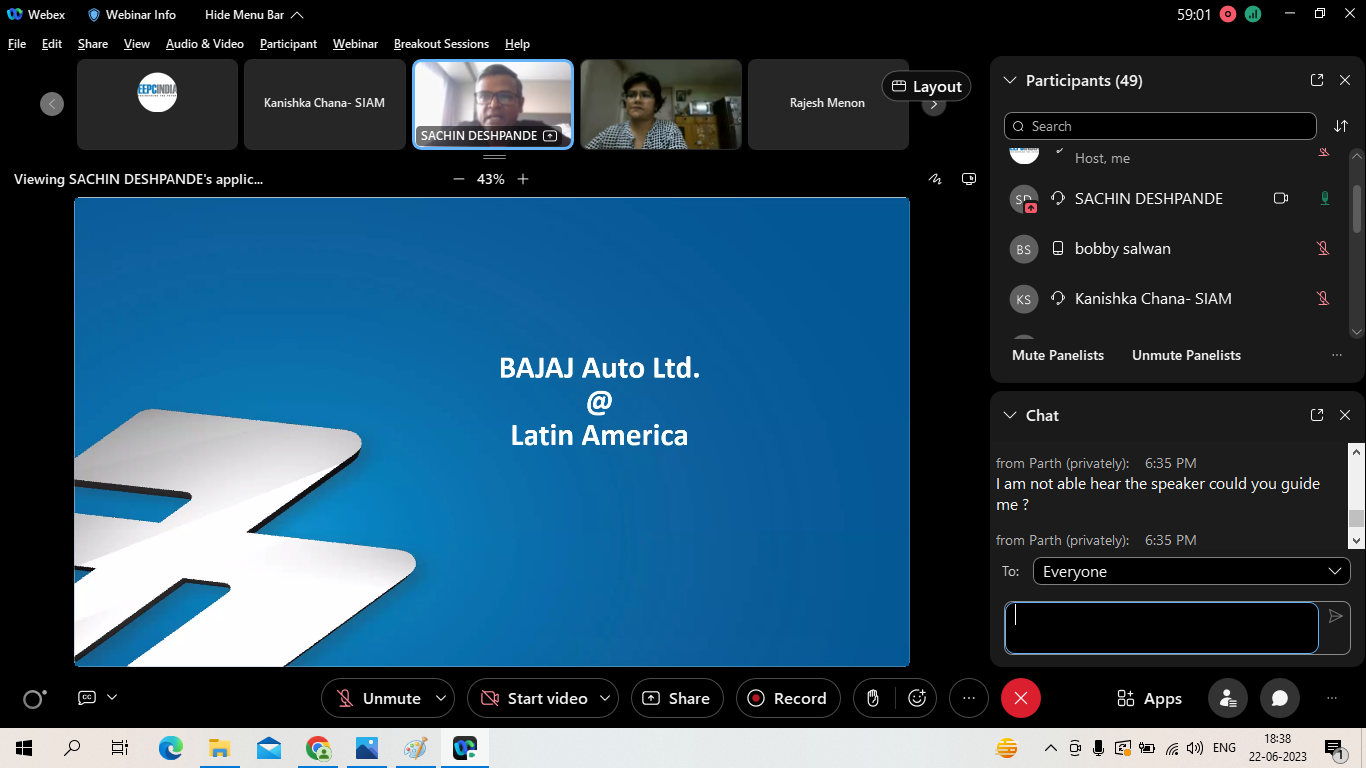The image size is (1366, 768).
Task: Click the annotate pen icon
Action: click(935, 179)
